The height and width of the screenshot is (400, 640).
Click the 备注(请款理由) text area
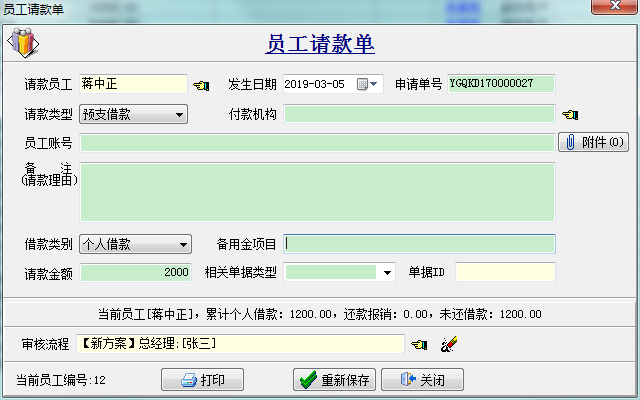[x=318, y=192]
